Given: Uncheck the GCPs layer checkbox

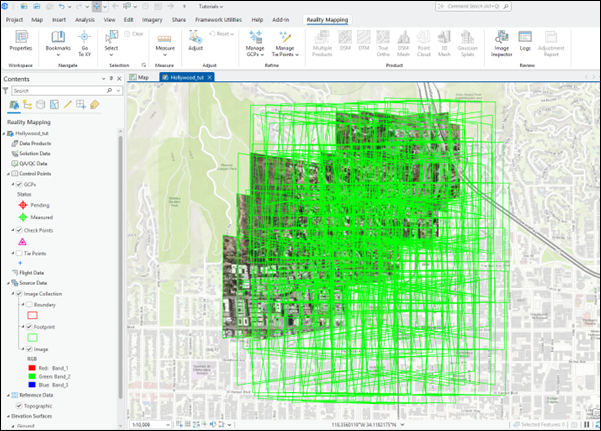Looking at the screenshot, I should coord(19,184).
